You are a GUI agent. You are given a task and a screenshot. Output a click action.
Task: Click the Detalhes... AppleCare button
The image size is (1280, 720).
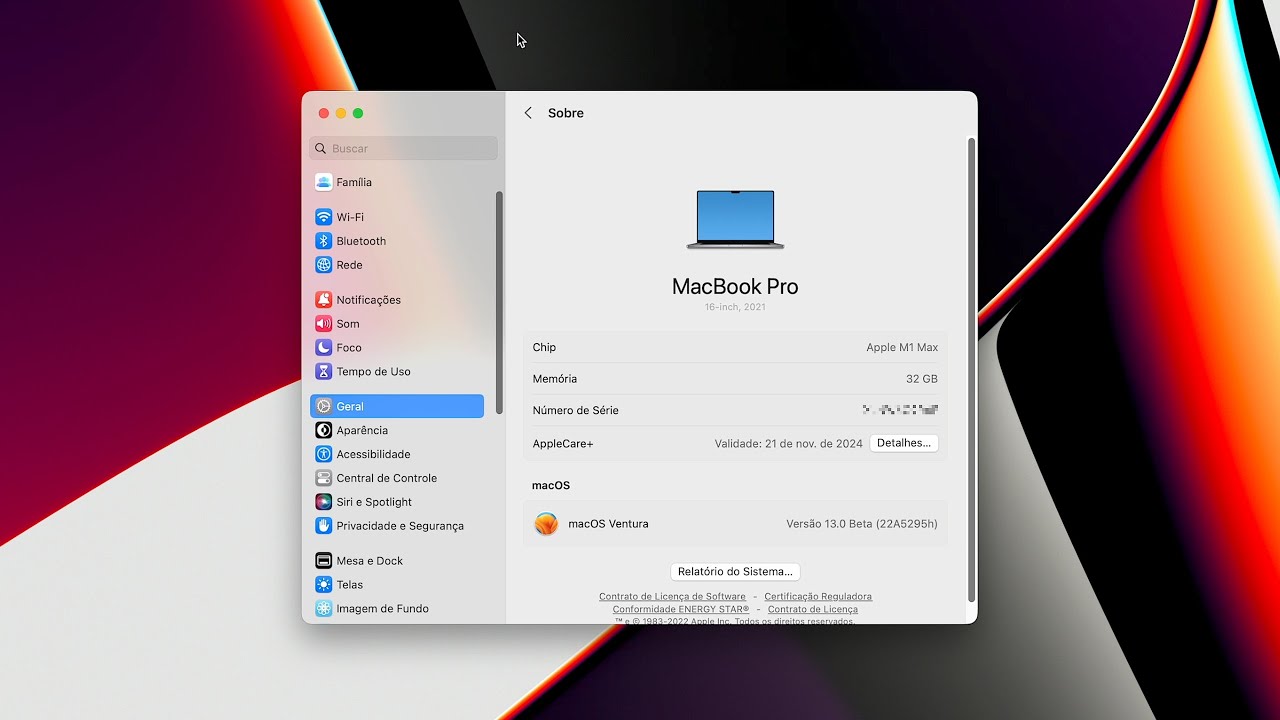coord(904,443)
